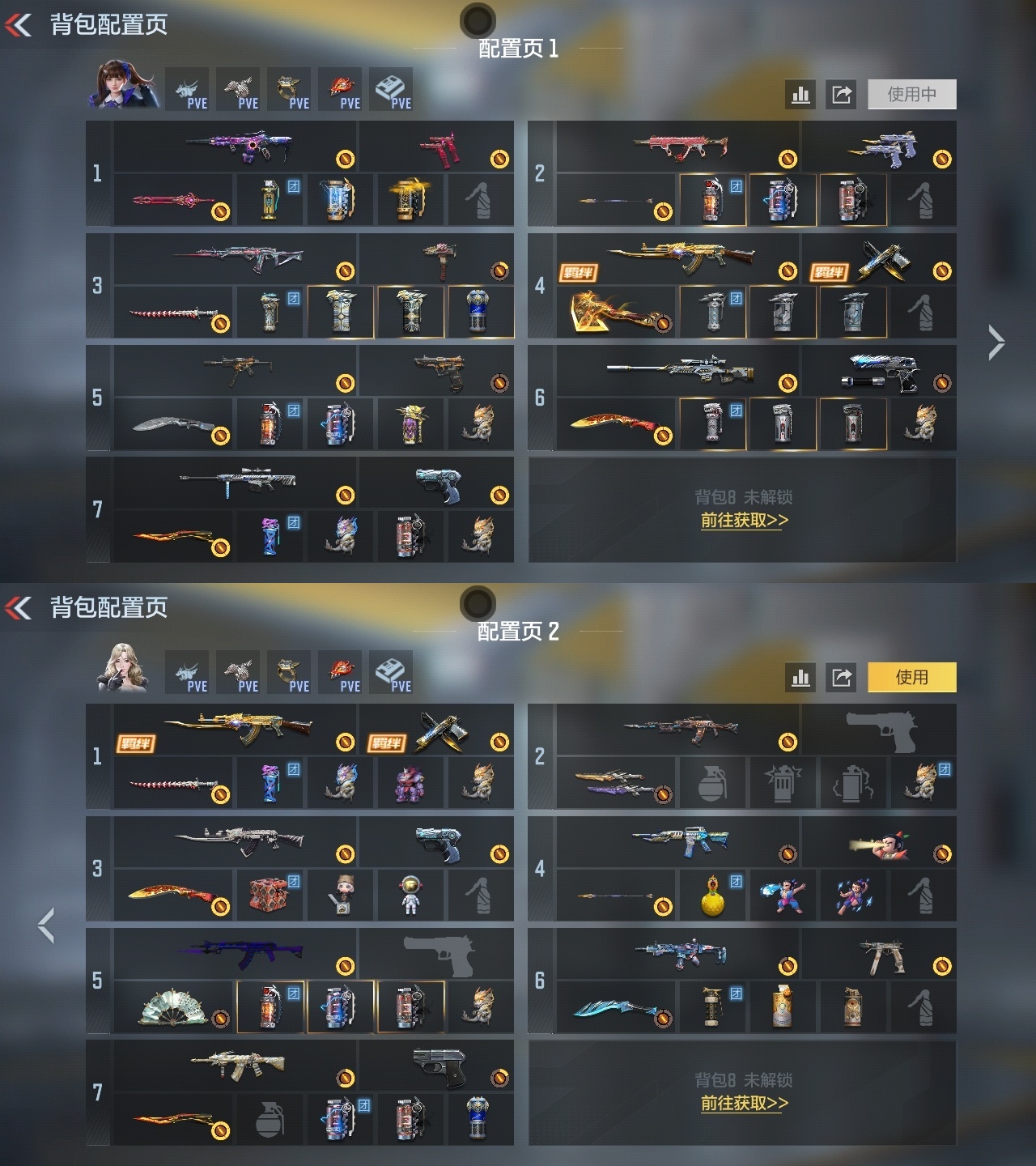This screenshot has width=1036, height=1166.
Task: Click the fifth PVE equipment slot on page 2
Action: [x=391, y=673]
